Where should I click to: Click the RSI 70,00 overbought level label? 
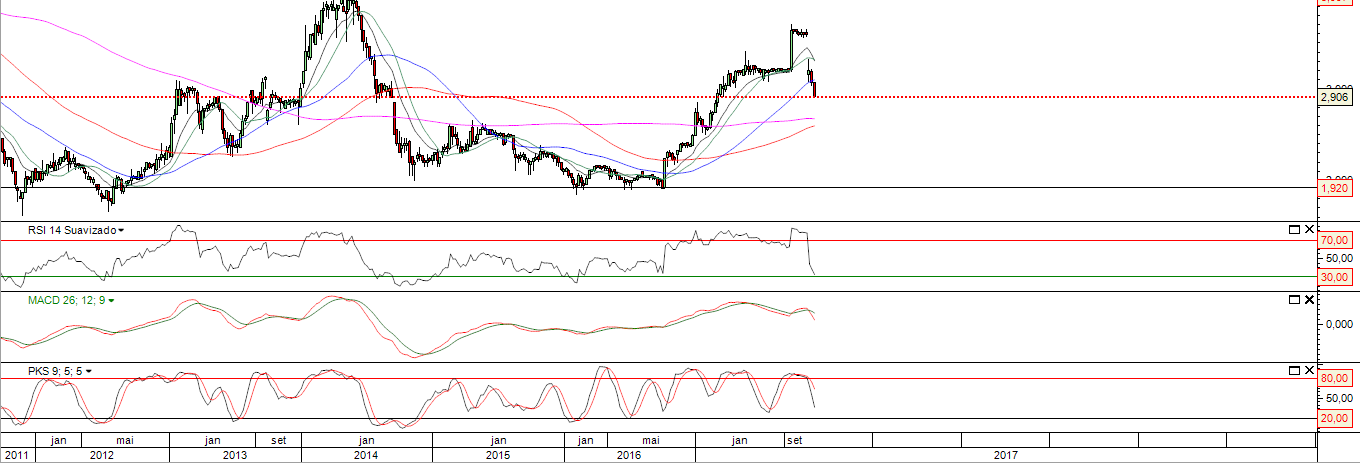click(x=1335, y=241)
